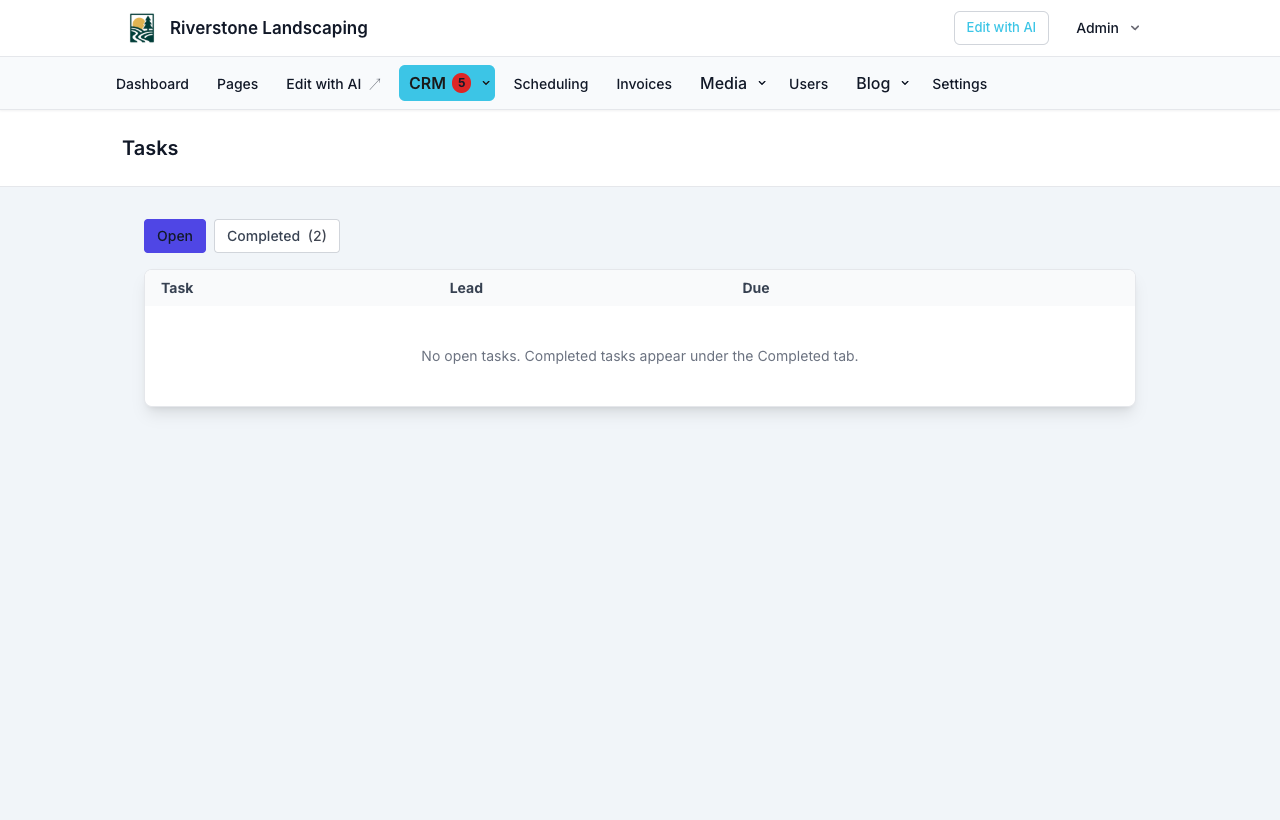1280x820 pixels.
Task: Click the 'No open tasks' message text
Action: 640,356
